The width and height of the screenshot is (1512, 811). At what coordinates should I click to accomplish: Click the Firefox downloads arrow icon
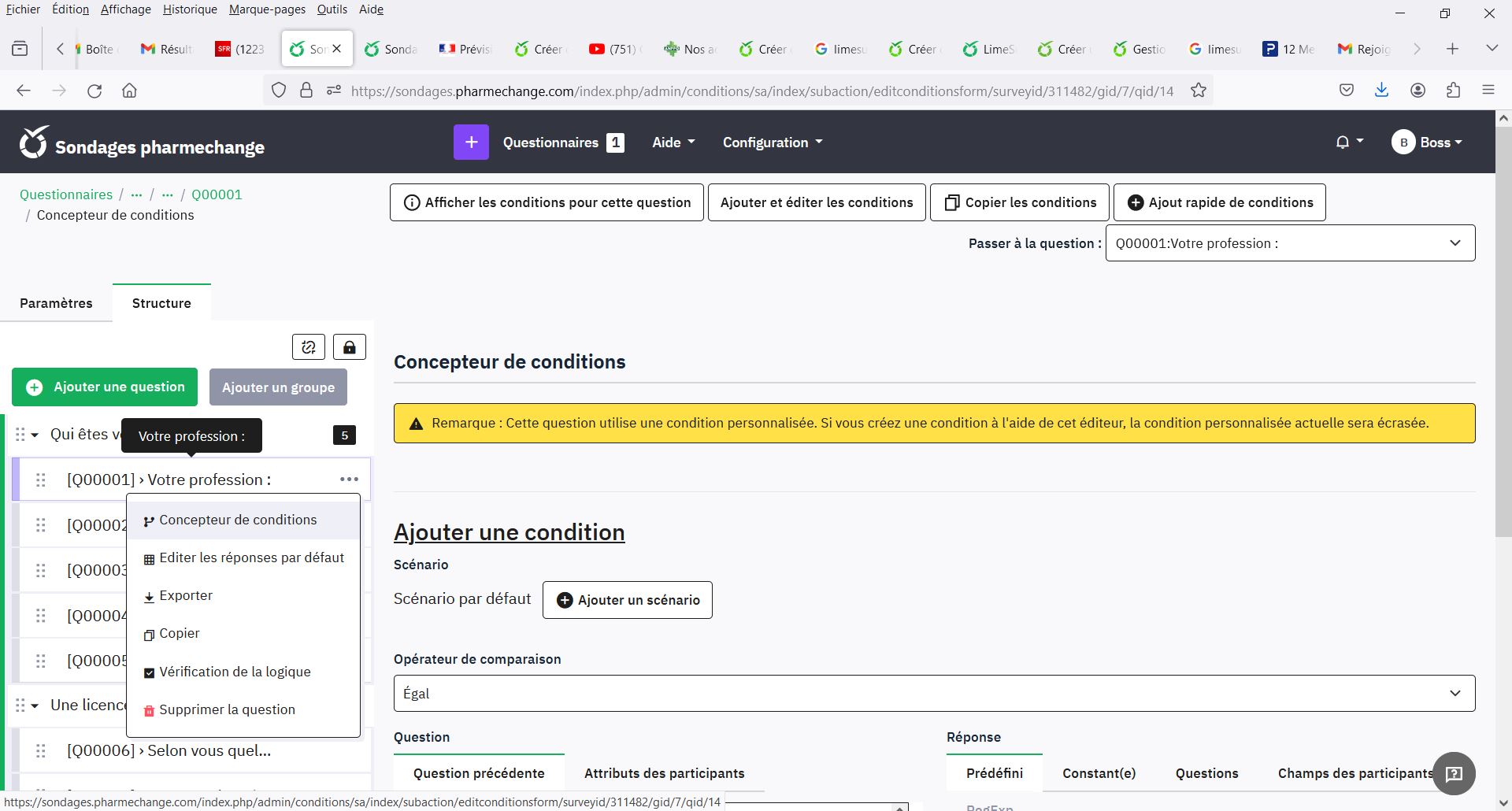pyautogui.click(x=1381, y=91)
